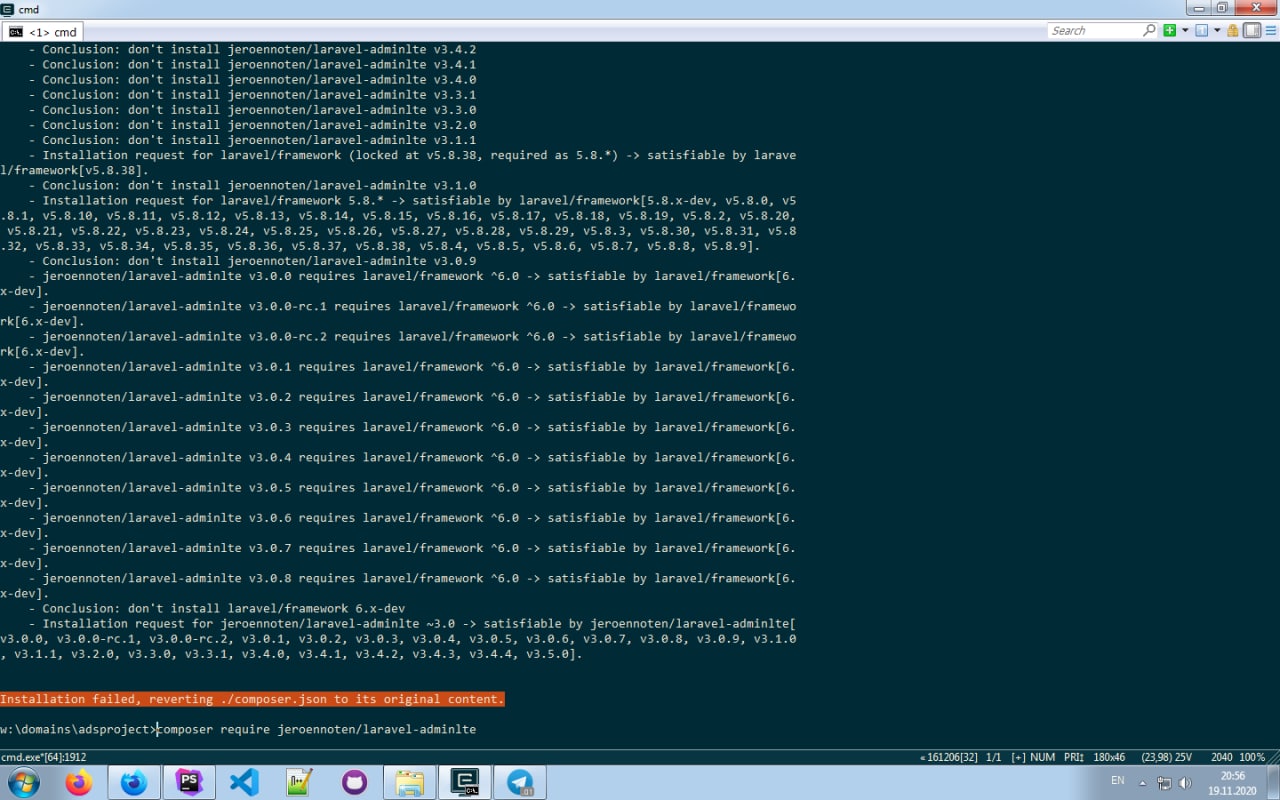Click the taskbar clock showing 20:56
The height and width of the screenshot is (800, 1280).
click(1232, 782)
